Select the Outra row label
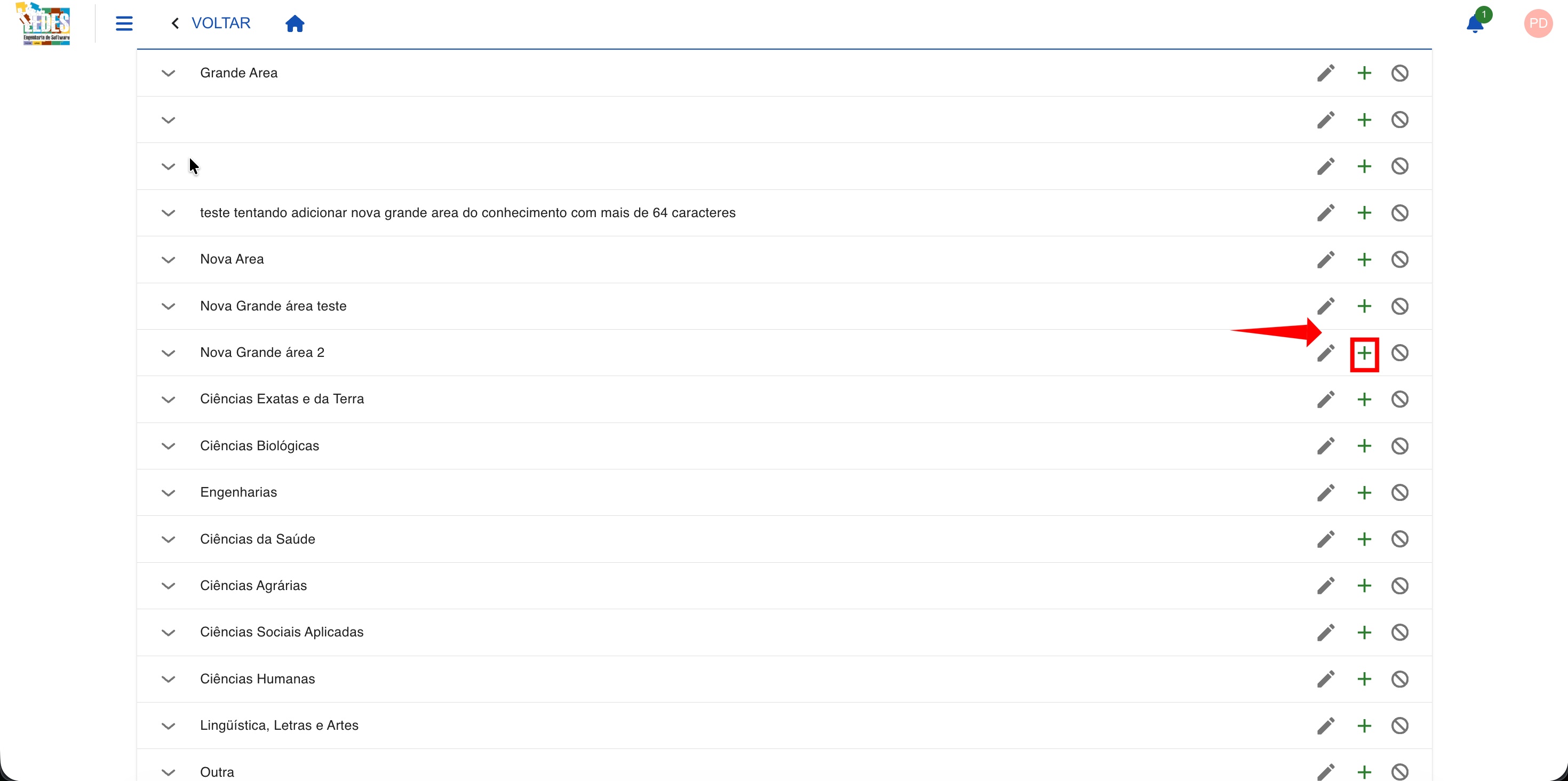The image size is (1568, 781). coord(217,772)
